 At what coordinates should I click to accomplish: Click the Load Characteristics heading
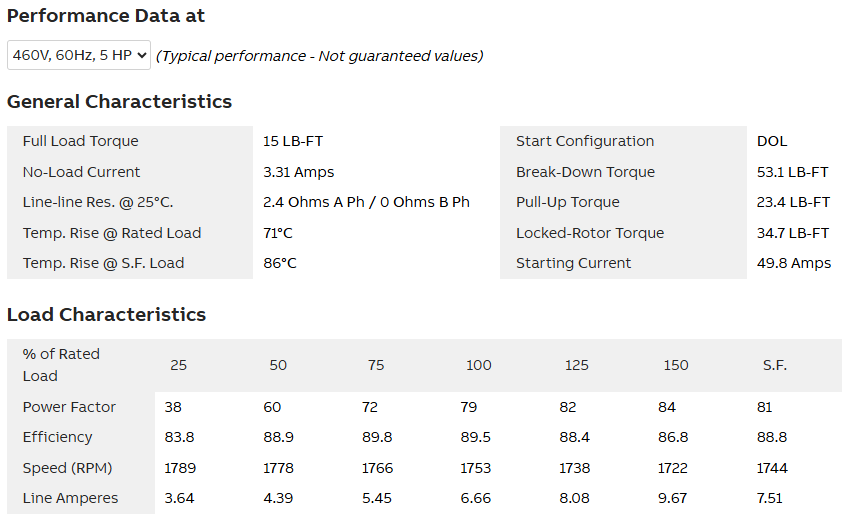[x=106, y=315]
